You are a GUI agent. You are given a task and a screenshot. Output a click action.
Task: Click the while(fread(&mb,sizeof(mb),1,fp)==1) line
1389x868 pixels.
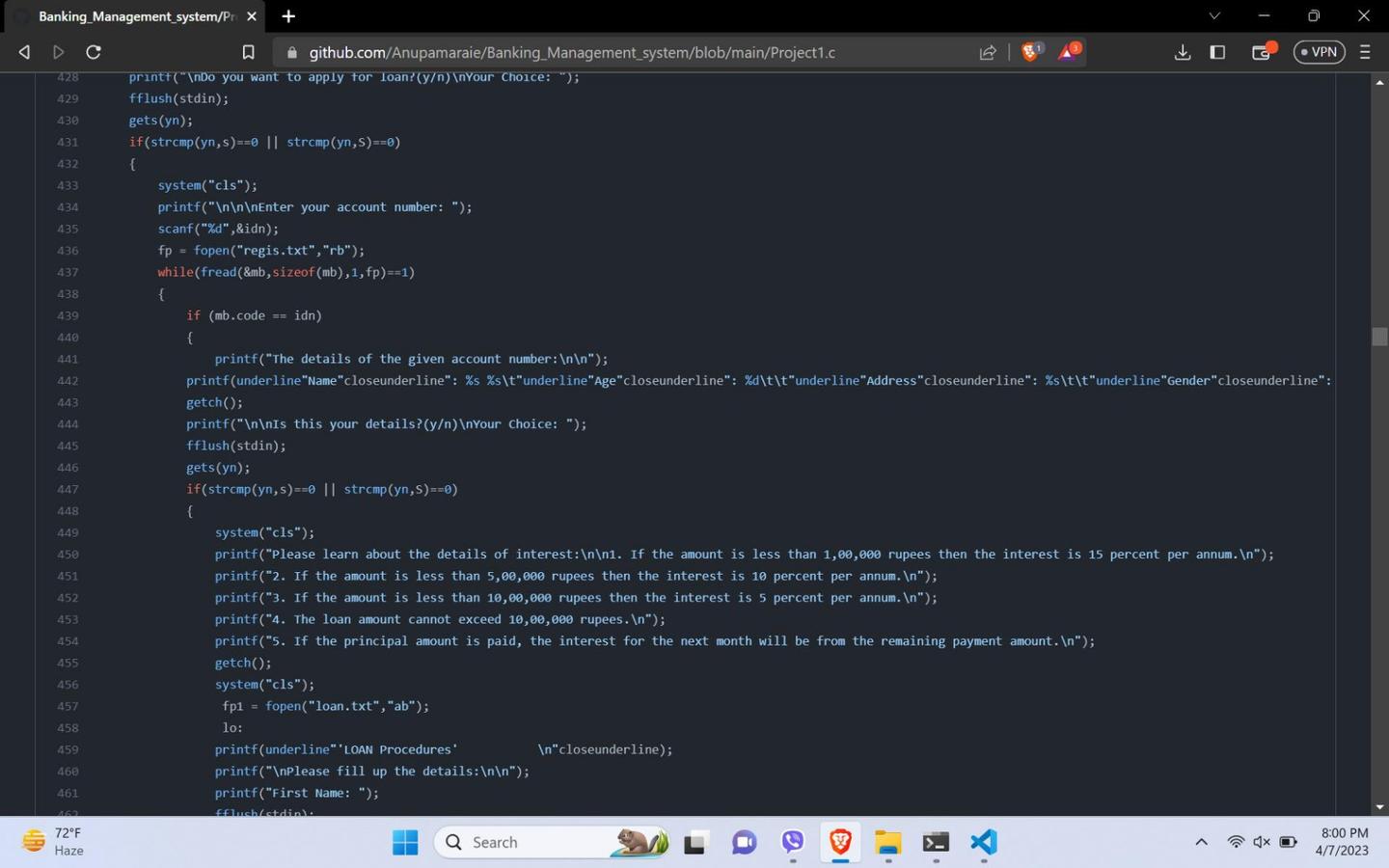[x=286, y=272]
